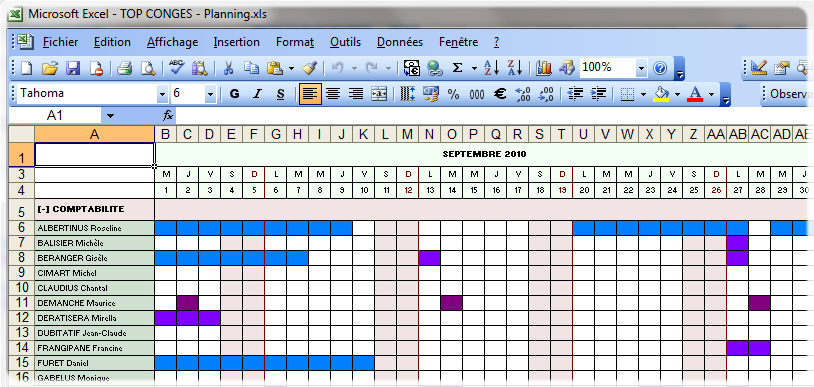Paste from the clipboard
This screenshot has width=814, height=387.
(x=274, y=68)
